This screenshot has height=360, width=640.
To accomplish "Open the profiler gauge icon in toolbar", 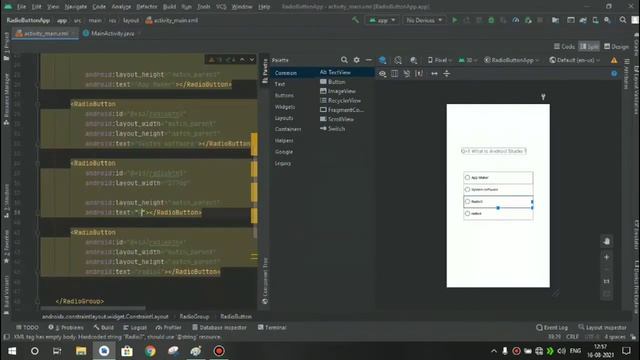I will click(x=516, y=20).
